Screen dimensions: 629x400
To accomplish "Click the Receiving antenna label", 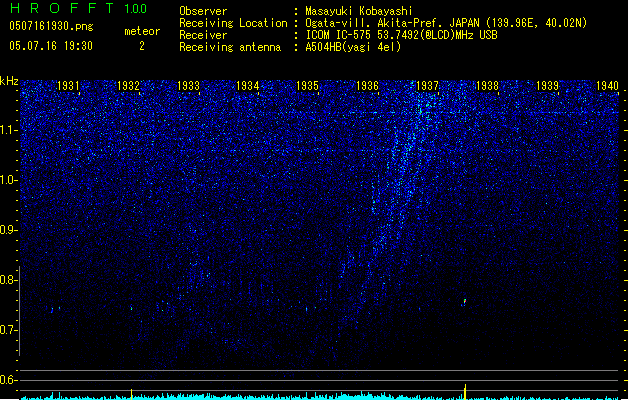I will (x=230, y=47).
